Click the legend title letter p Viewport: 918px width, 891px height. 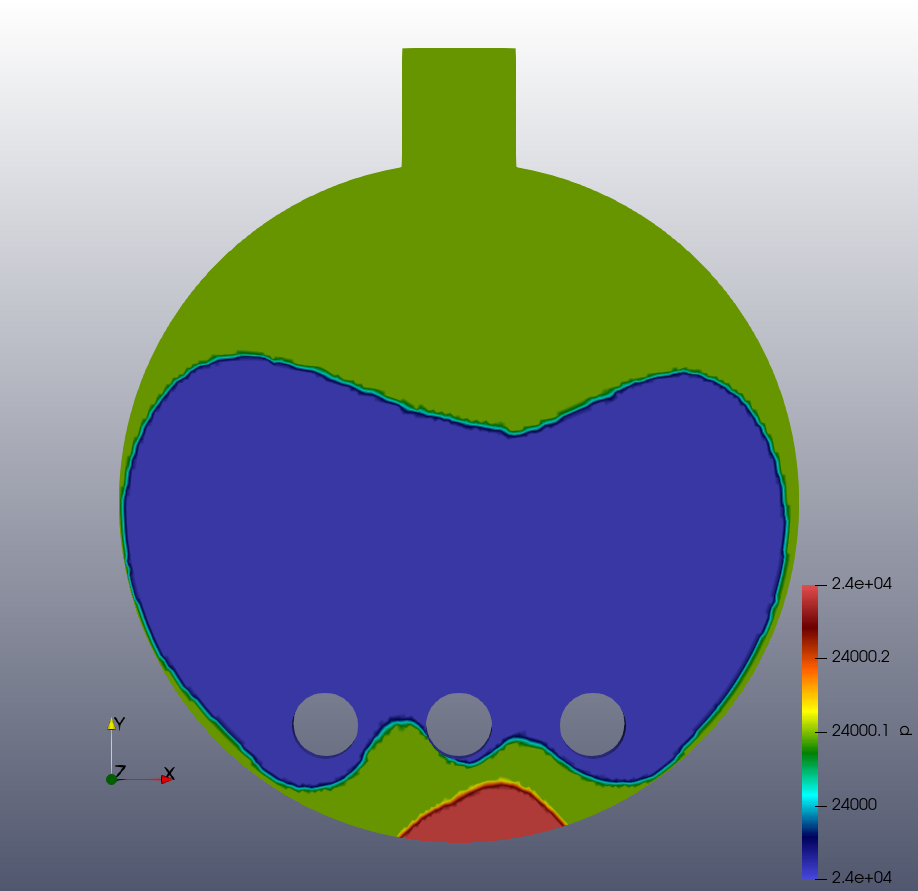(x=906, y=731)
